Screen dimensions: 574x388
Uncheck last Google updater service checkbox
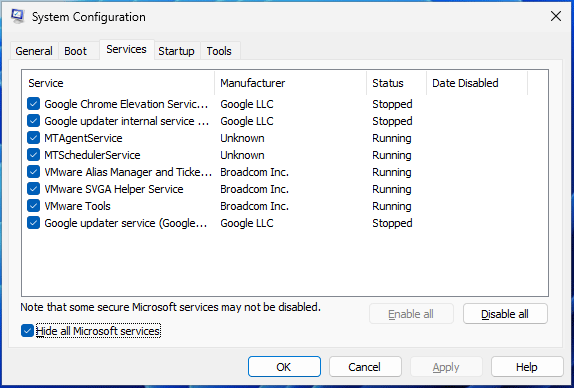click(x=33, y=223)
